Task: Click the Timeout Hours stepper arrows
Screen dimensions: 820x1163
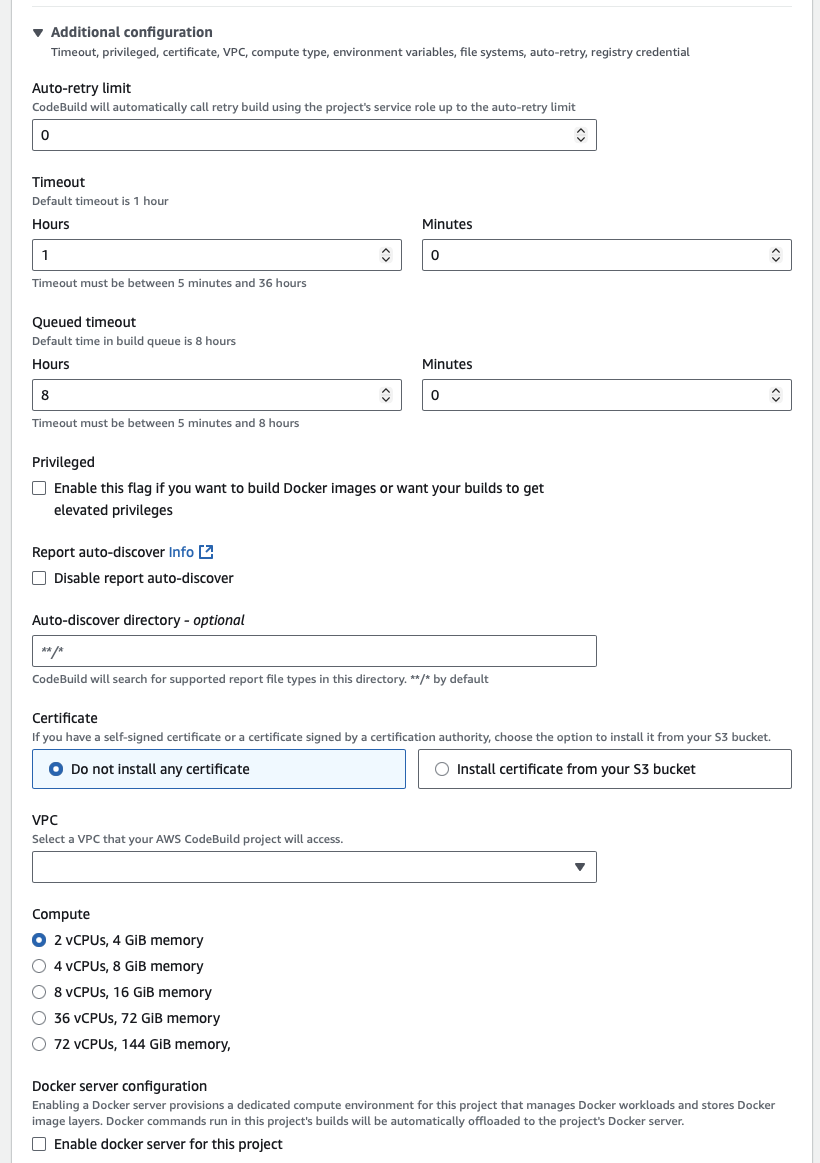Action: pos(386,255)
